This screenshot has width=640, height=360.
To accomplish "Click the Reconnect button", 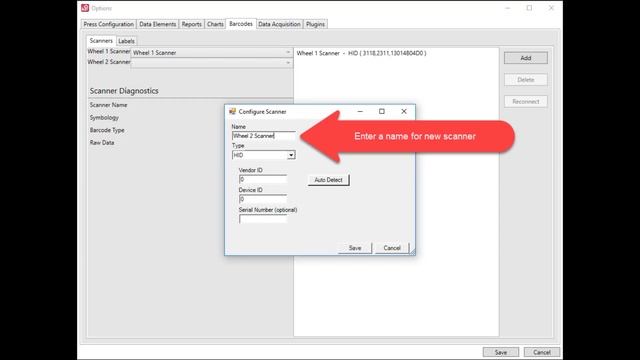I will tap(526, 102).
